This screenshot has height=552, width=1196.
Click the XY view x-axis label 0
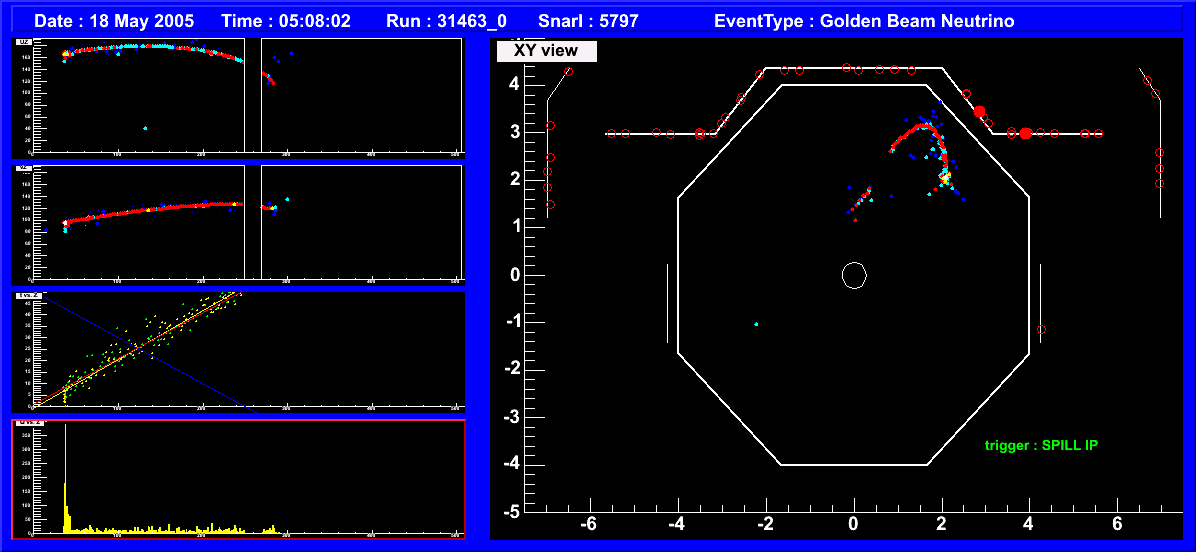tap(854, 525)
